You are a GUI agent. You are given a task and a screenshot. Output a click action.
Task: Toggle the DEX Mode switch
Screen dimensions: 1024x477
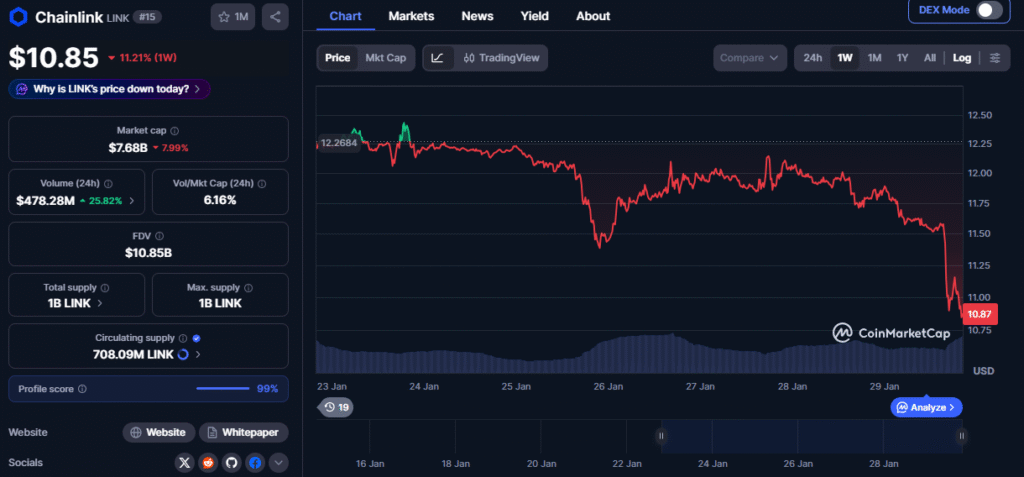(x=988, y=10)
